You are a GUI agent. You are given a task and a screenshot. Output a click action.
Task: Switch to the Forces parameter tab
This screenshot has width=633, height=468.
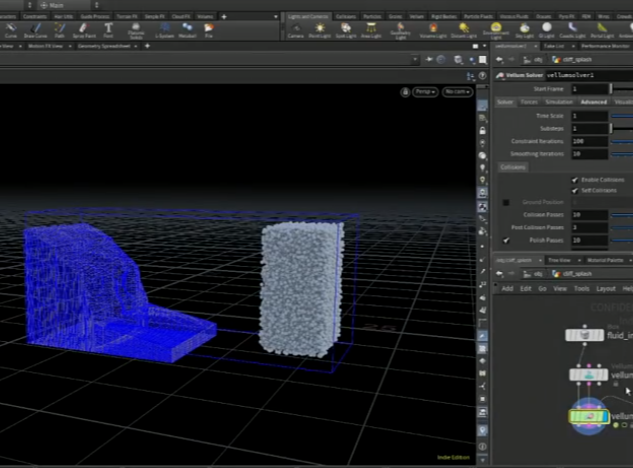pyautogui.click(x=529, y=102)
